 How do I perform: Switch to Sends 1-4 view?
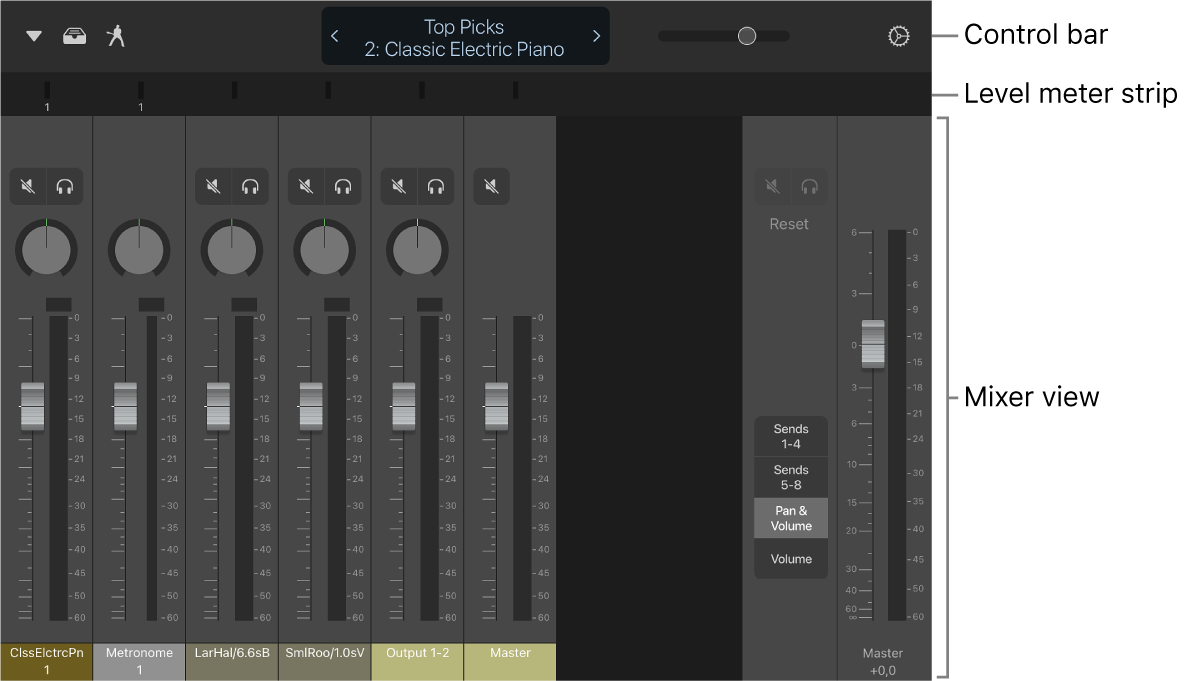point(791,436)
